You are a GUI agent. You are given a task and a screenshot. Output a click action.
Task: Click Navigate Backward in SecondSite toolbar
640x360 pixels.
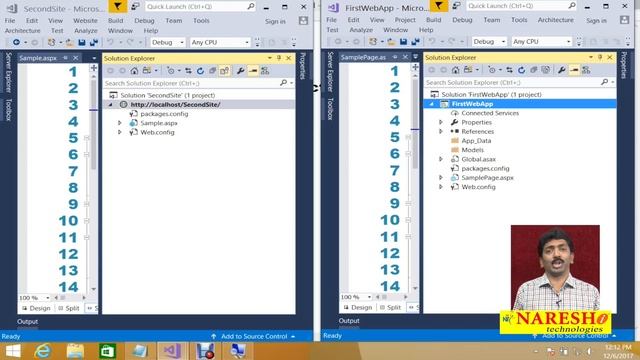(16, 42)
